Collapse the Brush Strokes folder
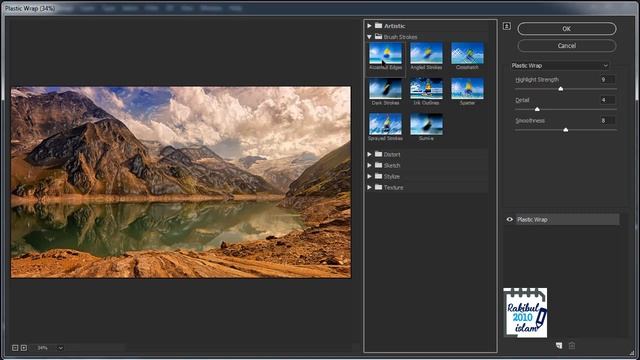 point(369,37)
